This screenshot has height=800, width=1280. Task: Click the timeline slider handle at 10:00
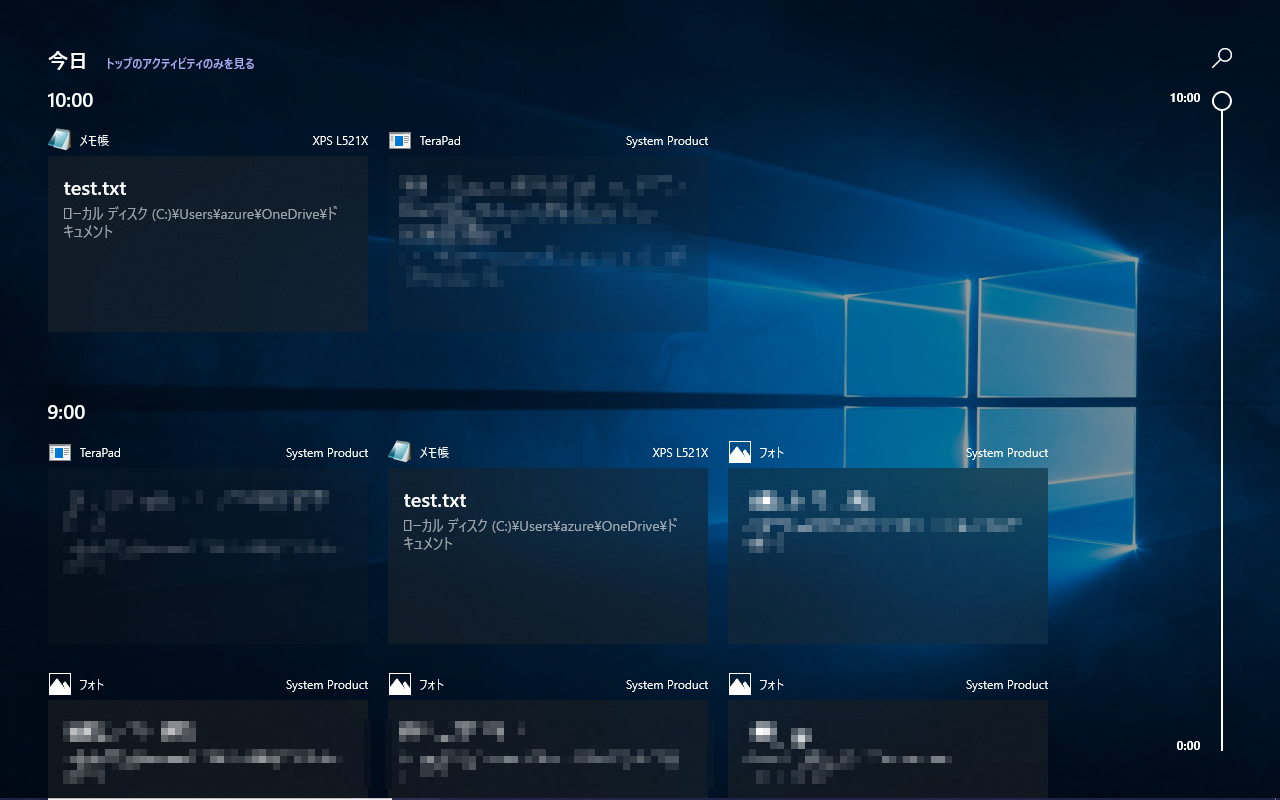(1221, 101)
